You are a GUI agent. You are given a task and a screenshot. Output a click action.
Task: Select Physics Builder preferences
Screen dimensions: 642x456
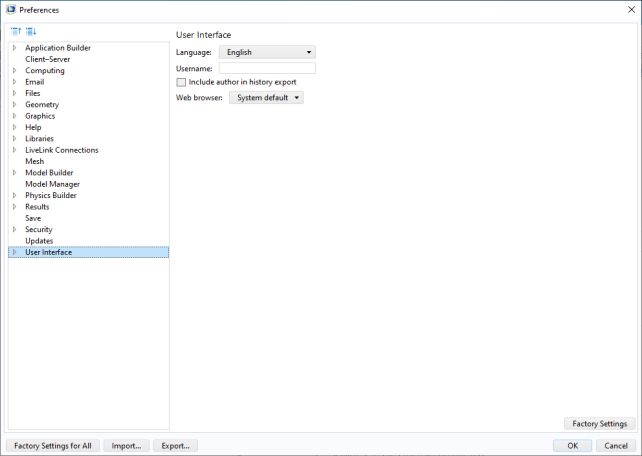click(51, 195)
